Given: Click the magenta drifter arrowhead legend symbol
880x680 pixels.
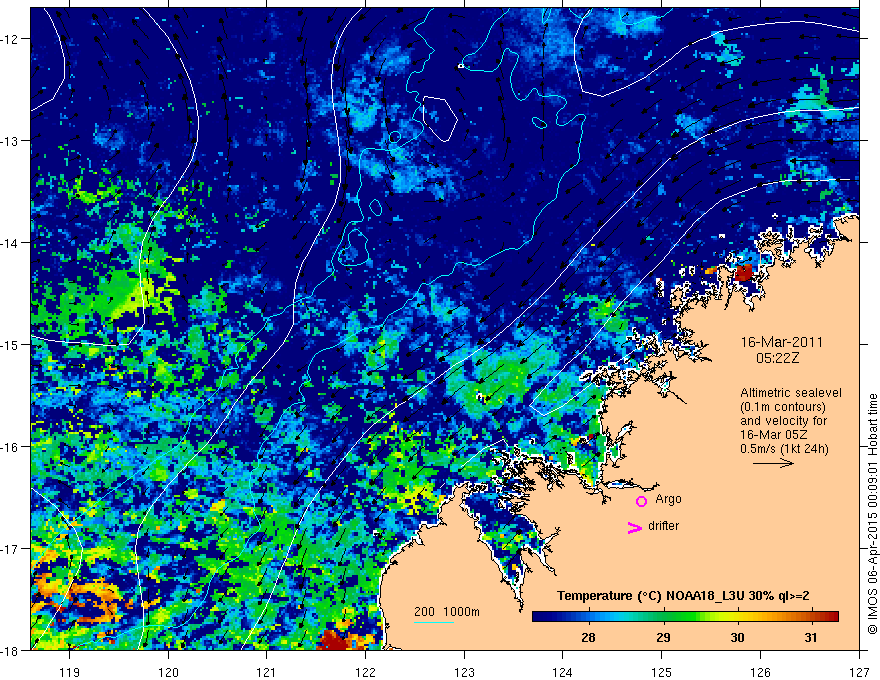Looking at the screenshot, I should coord(635,527).
